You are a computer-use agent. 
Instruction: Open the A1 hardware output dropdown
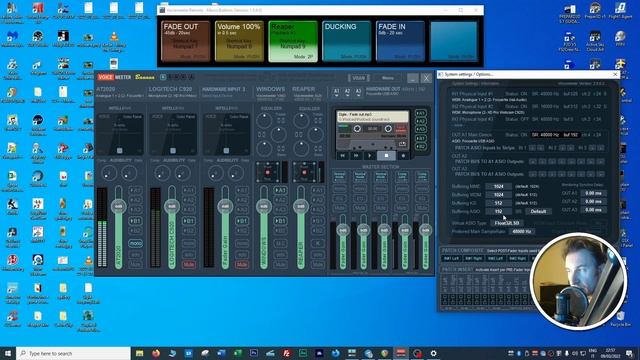(x=336, y=92)
